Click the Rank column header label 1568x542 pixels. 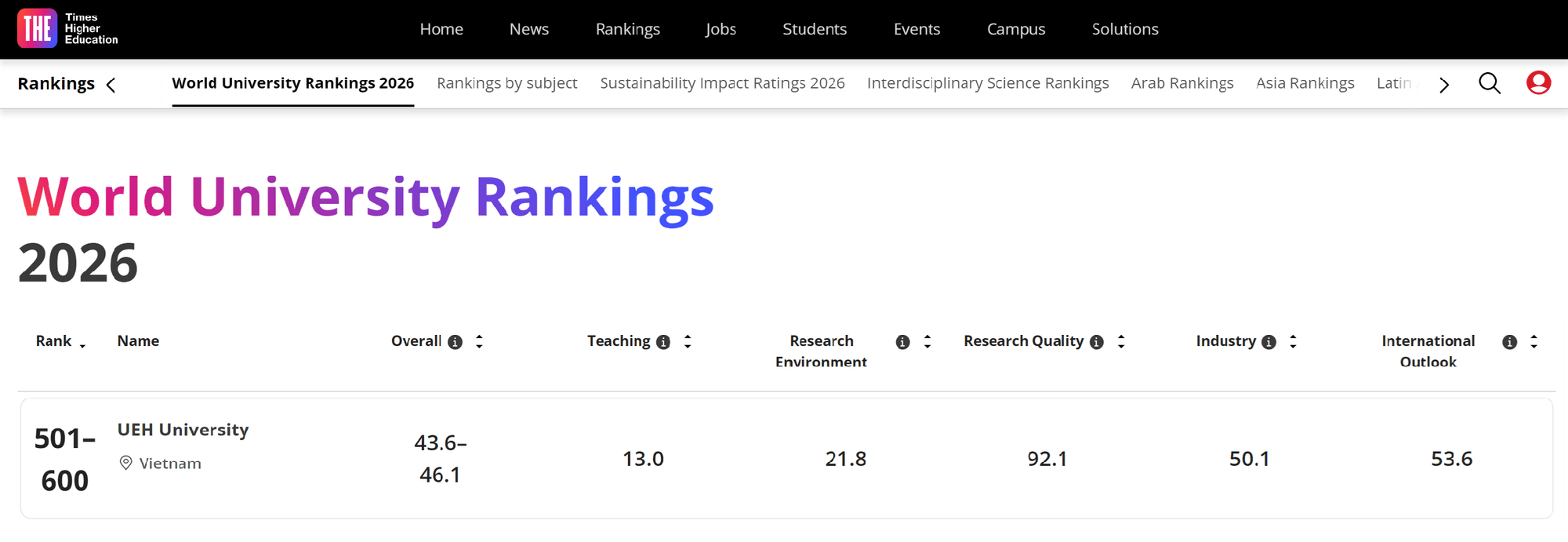(53, 341)
